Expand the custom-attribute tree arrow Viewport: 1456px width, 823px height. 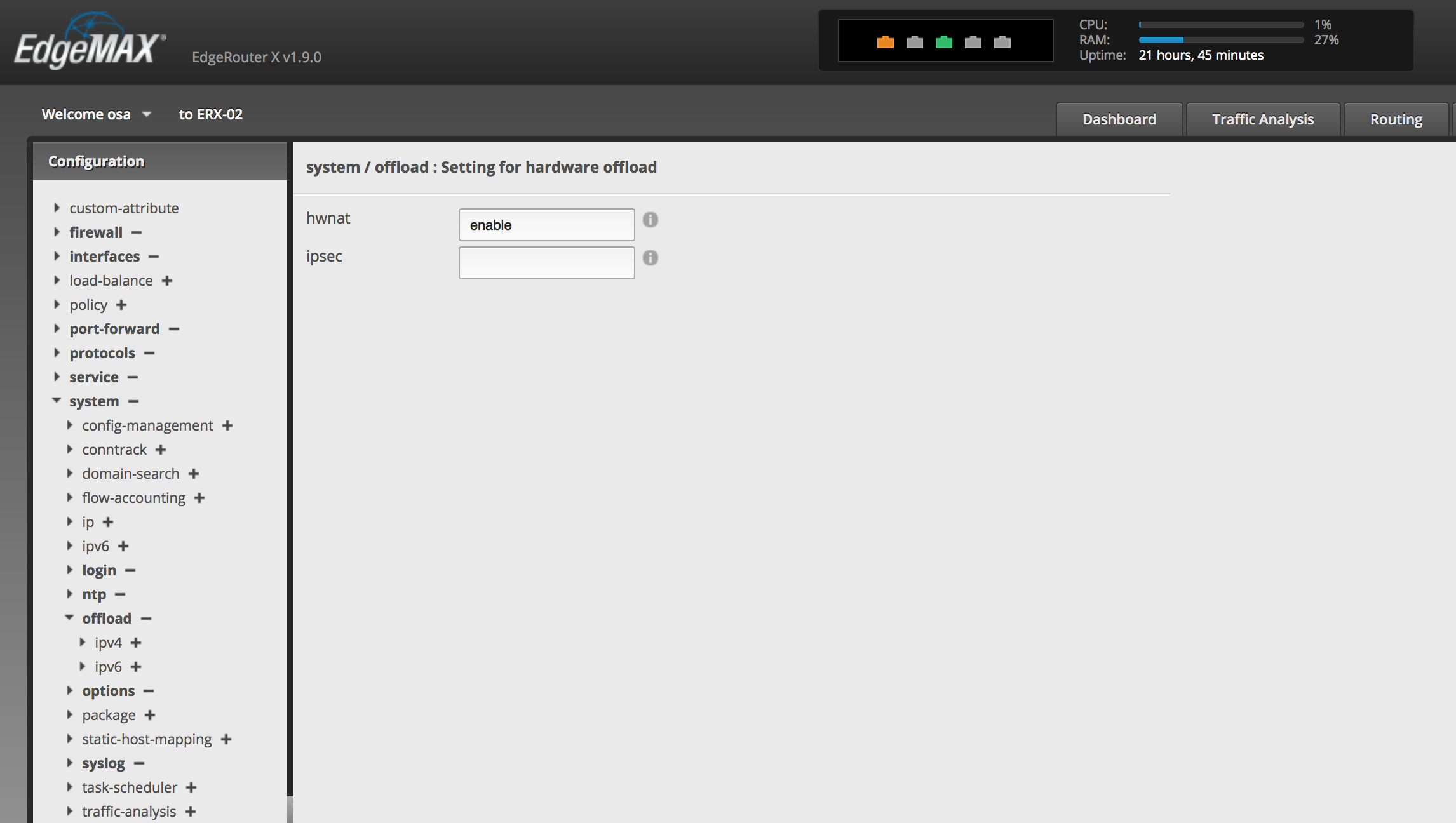pyautogui.click(x=57, y=208)
